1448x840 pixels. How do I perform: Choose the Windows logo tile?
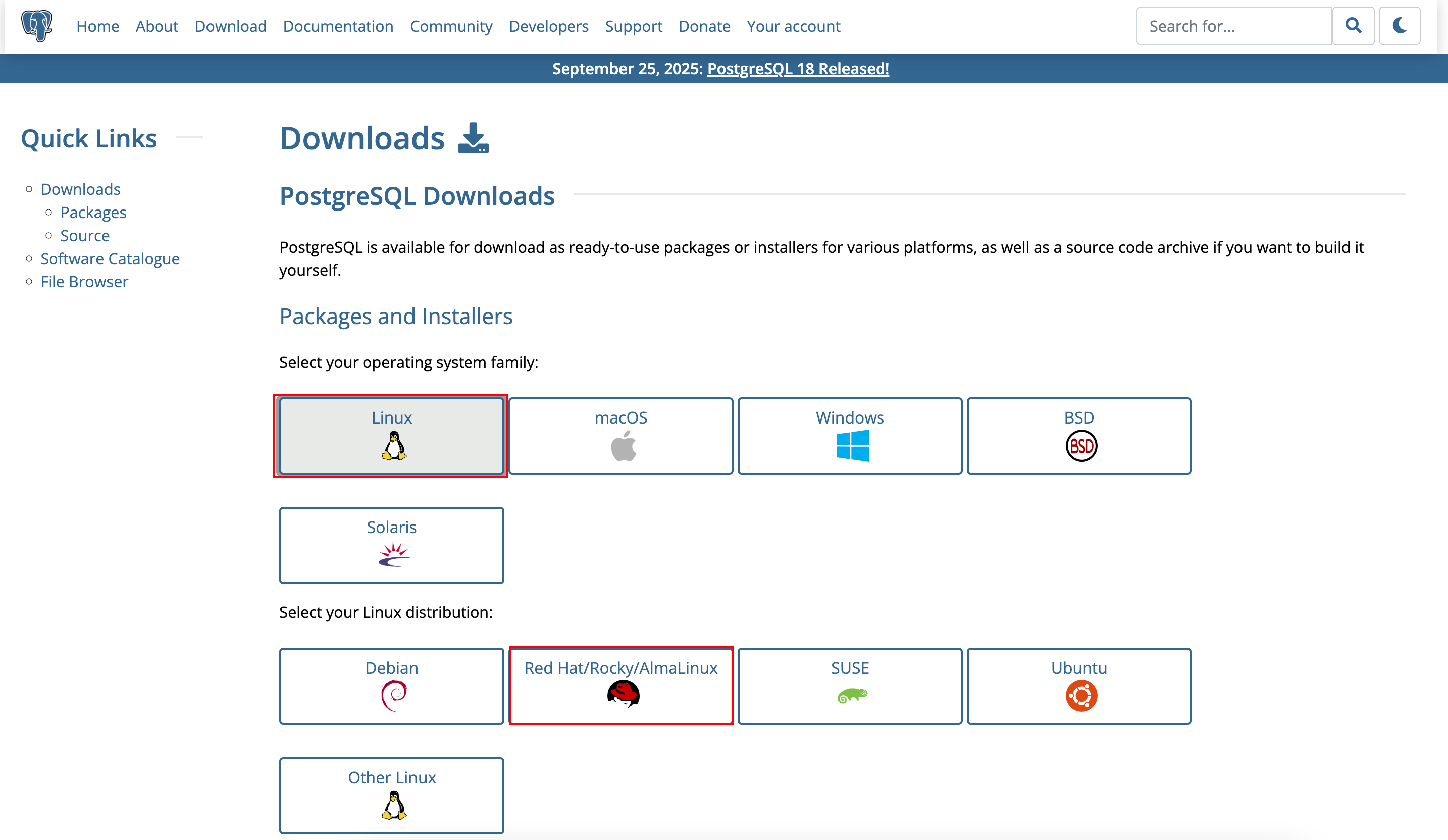pos(849,436)
